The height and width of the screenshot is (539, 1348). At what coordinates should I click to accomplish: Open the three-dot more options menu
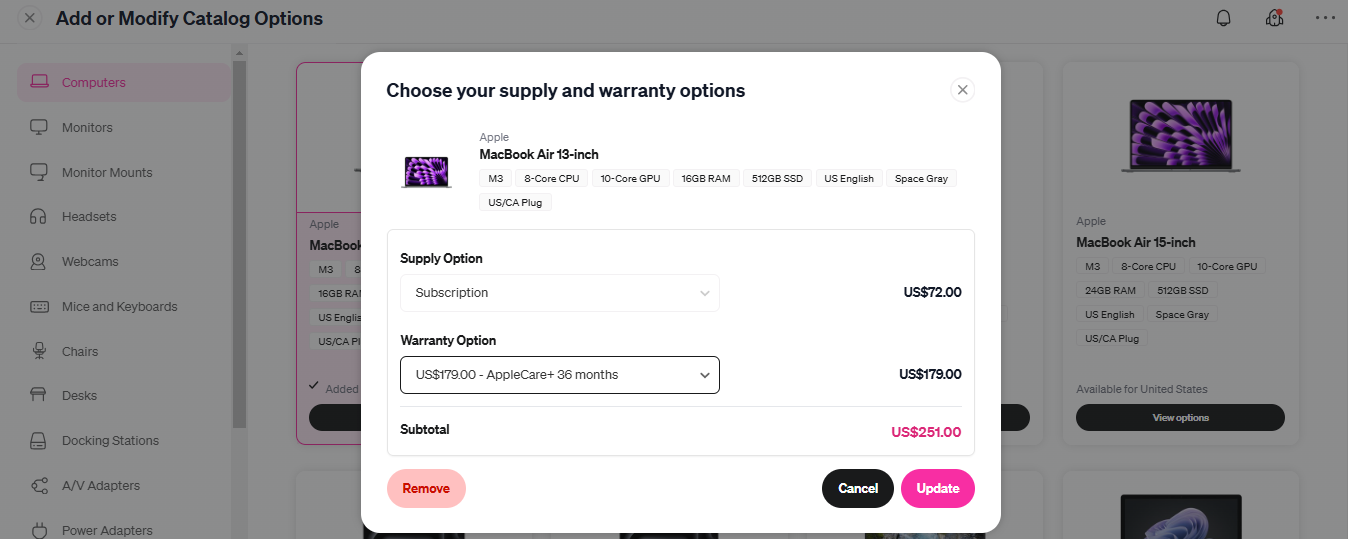pyautogui.click(x=1325, y=18)
